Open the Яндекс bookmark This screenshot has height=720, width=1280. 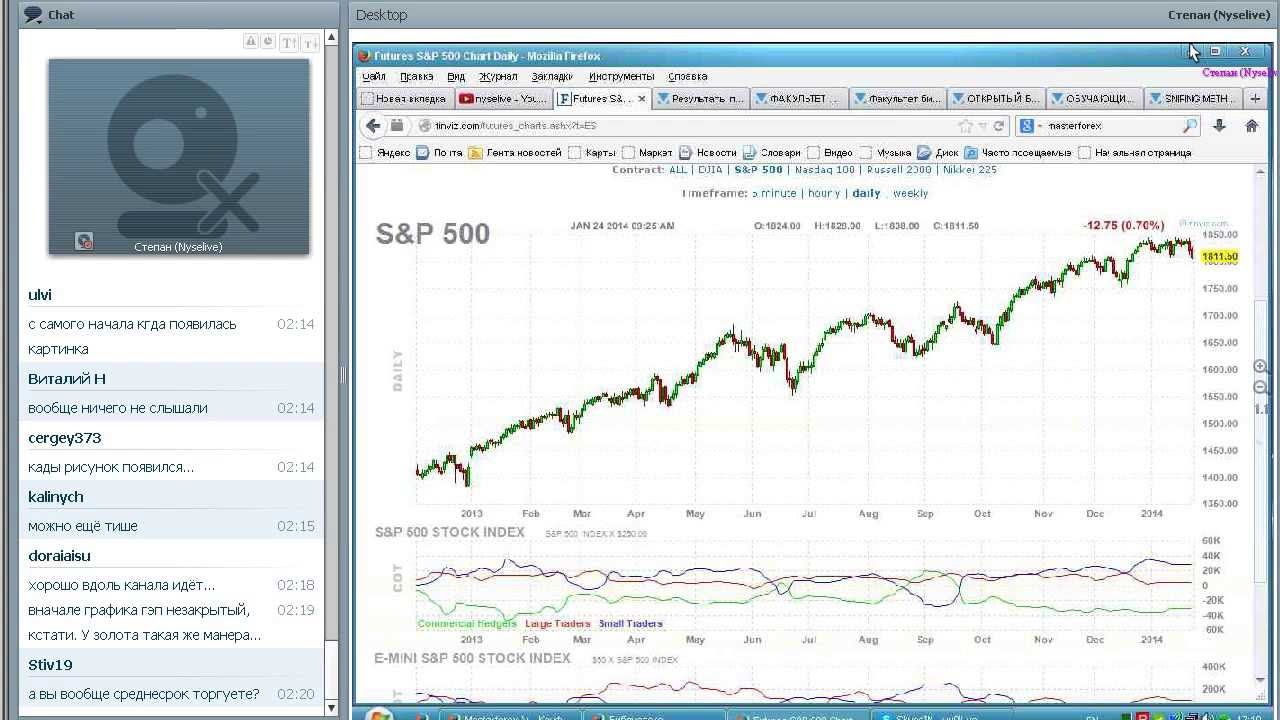click(x=385, y=153)
